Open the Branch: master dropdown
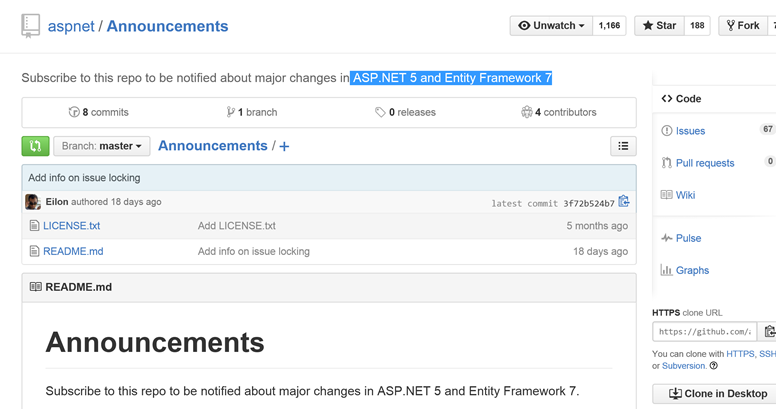The image size is (776, 409). tap(101, 146)
